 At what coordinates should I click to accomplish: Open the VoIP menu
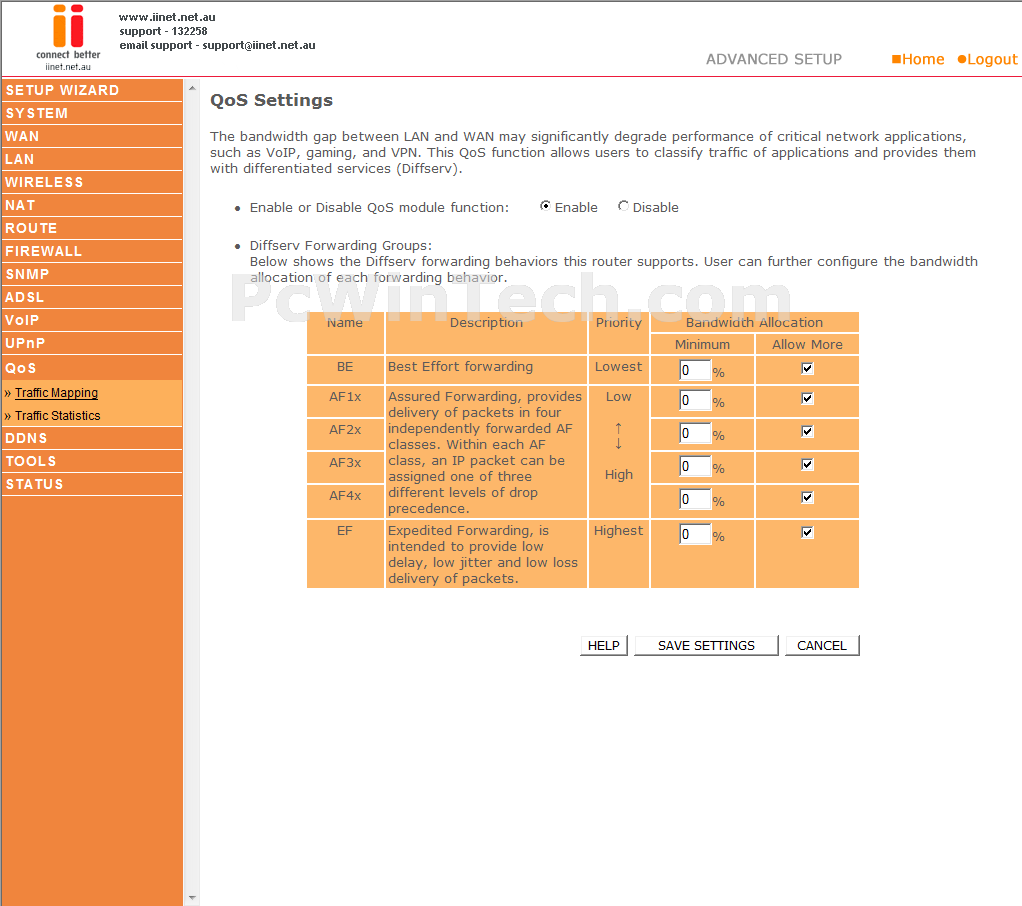point(92,320)
